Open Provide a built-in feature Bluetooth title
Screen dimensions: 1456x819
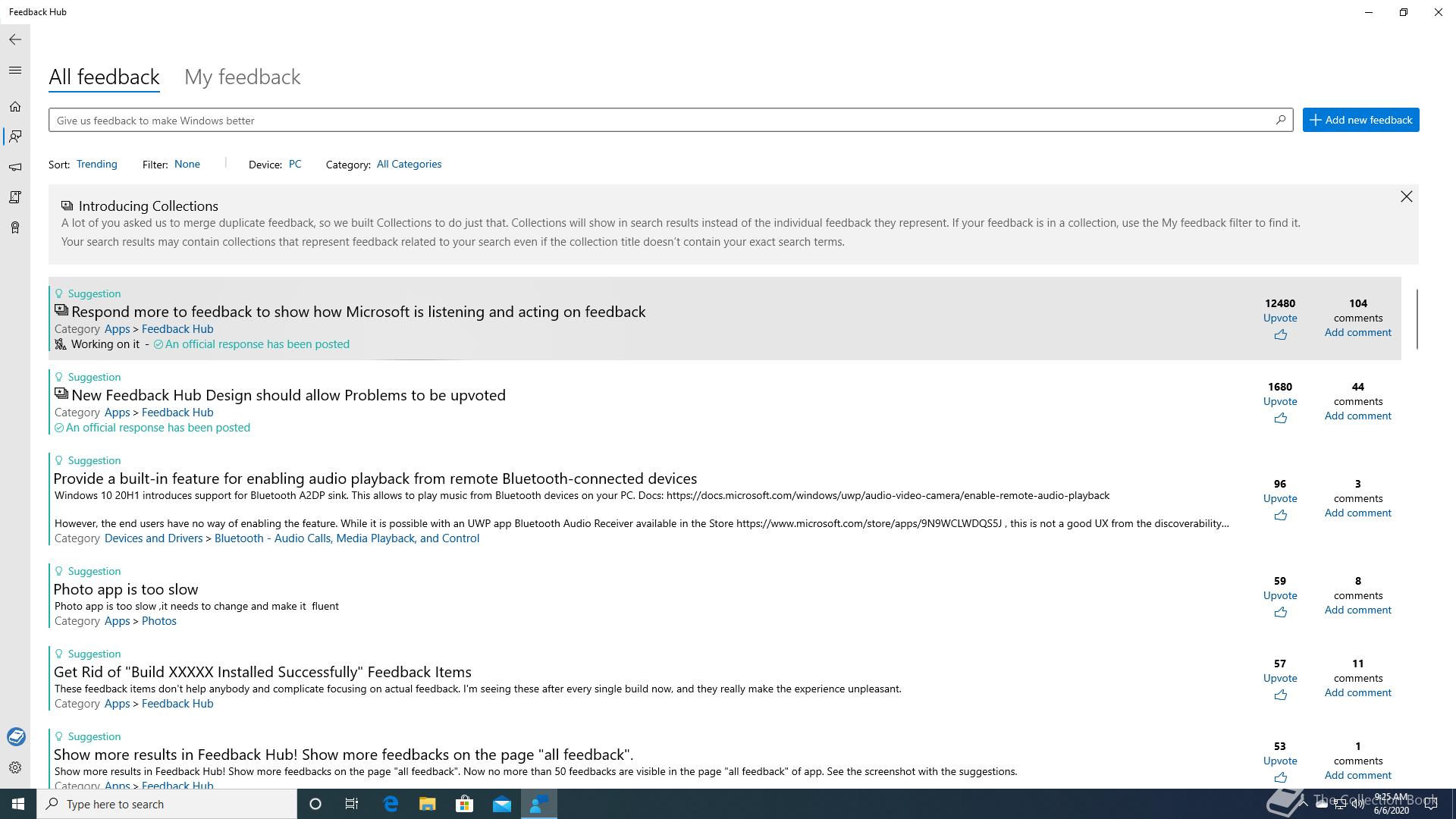pyautogui.click(x=375, y=479)
